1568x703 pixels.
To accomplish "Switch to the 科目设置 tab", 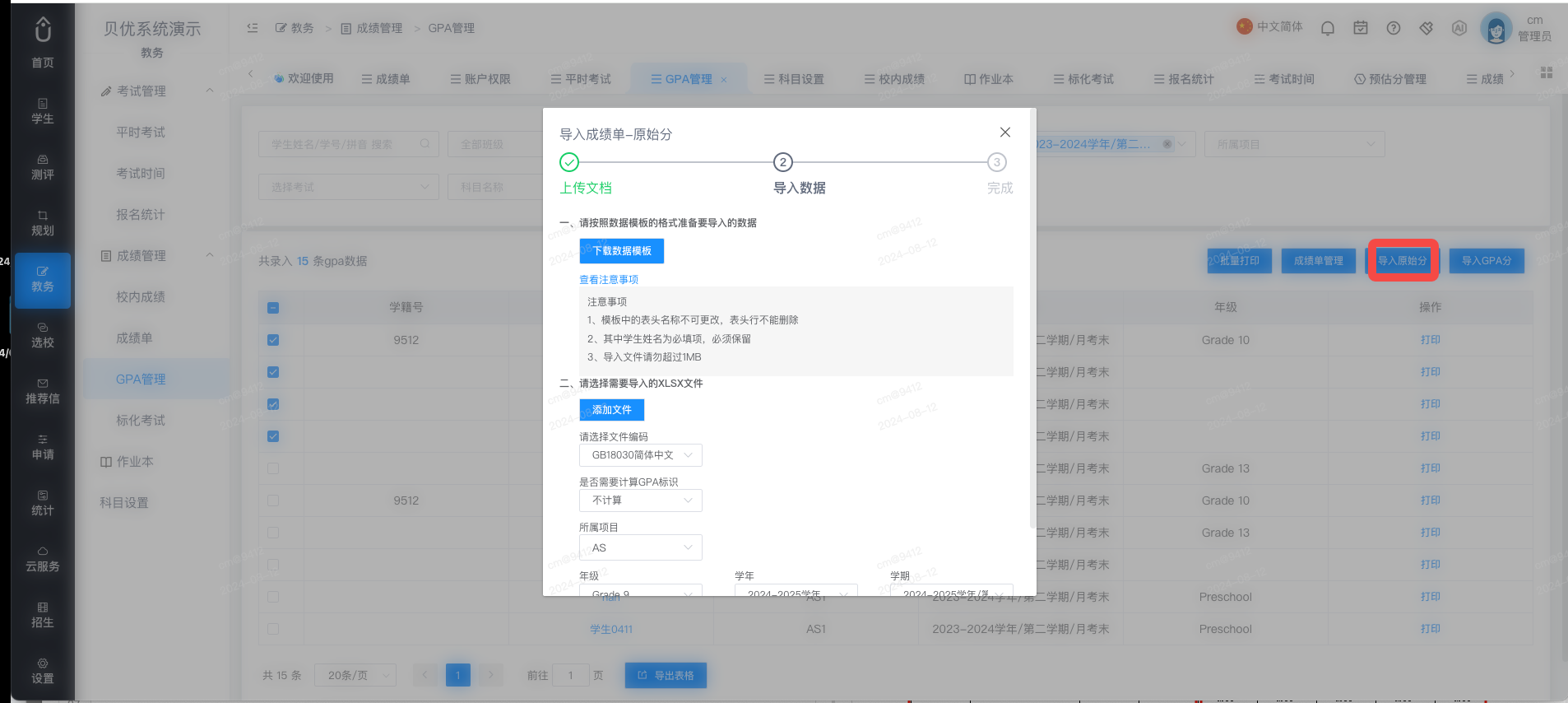I will tap(794, 79).
